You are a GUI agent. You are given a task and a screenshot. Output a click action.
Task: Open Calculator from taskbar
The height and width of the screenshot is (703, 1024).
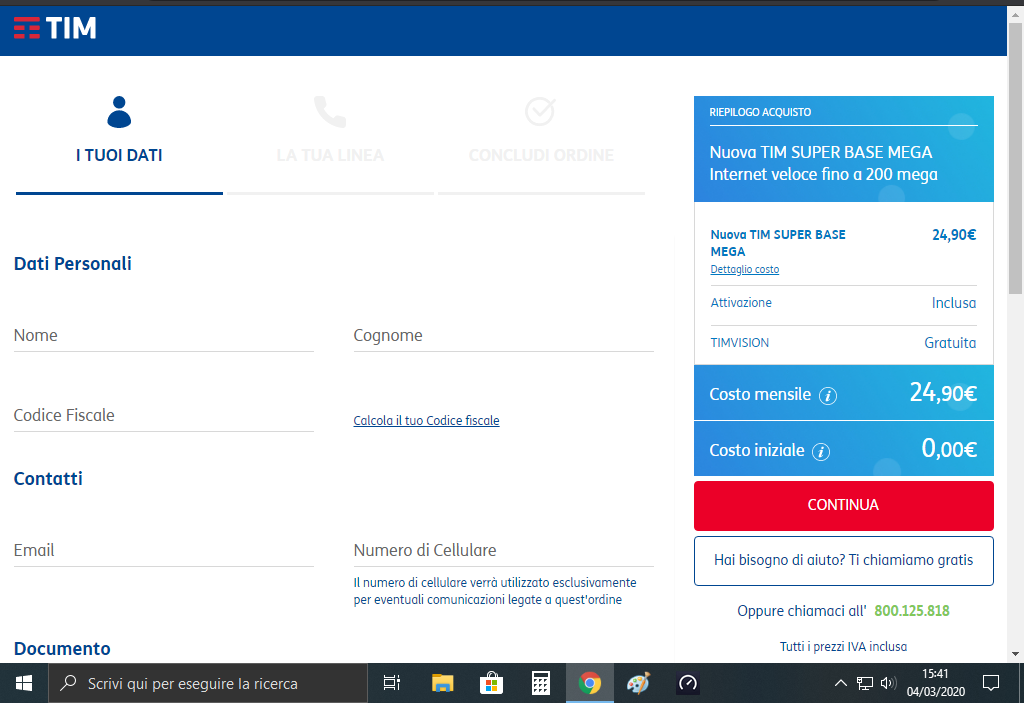point(540,683)
